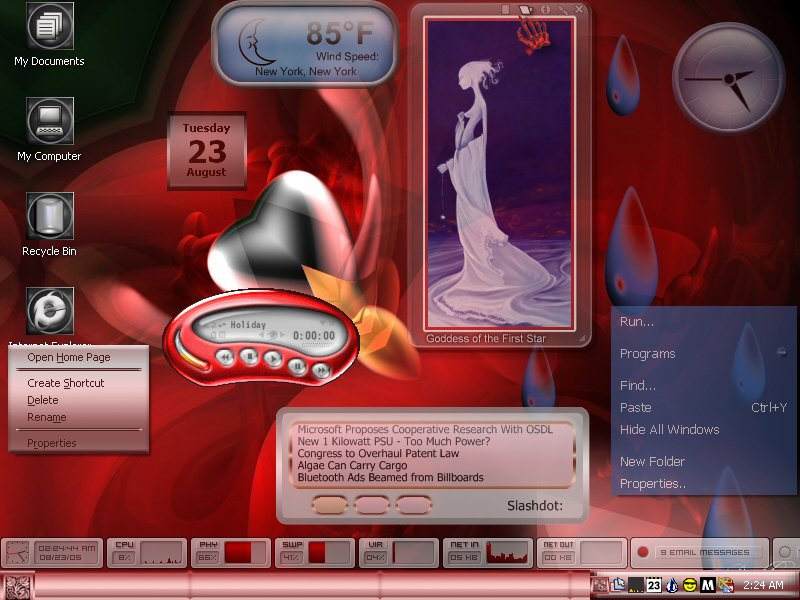Click the stacked windows tray icon

click(x=619, y=584)
